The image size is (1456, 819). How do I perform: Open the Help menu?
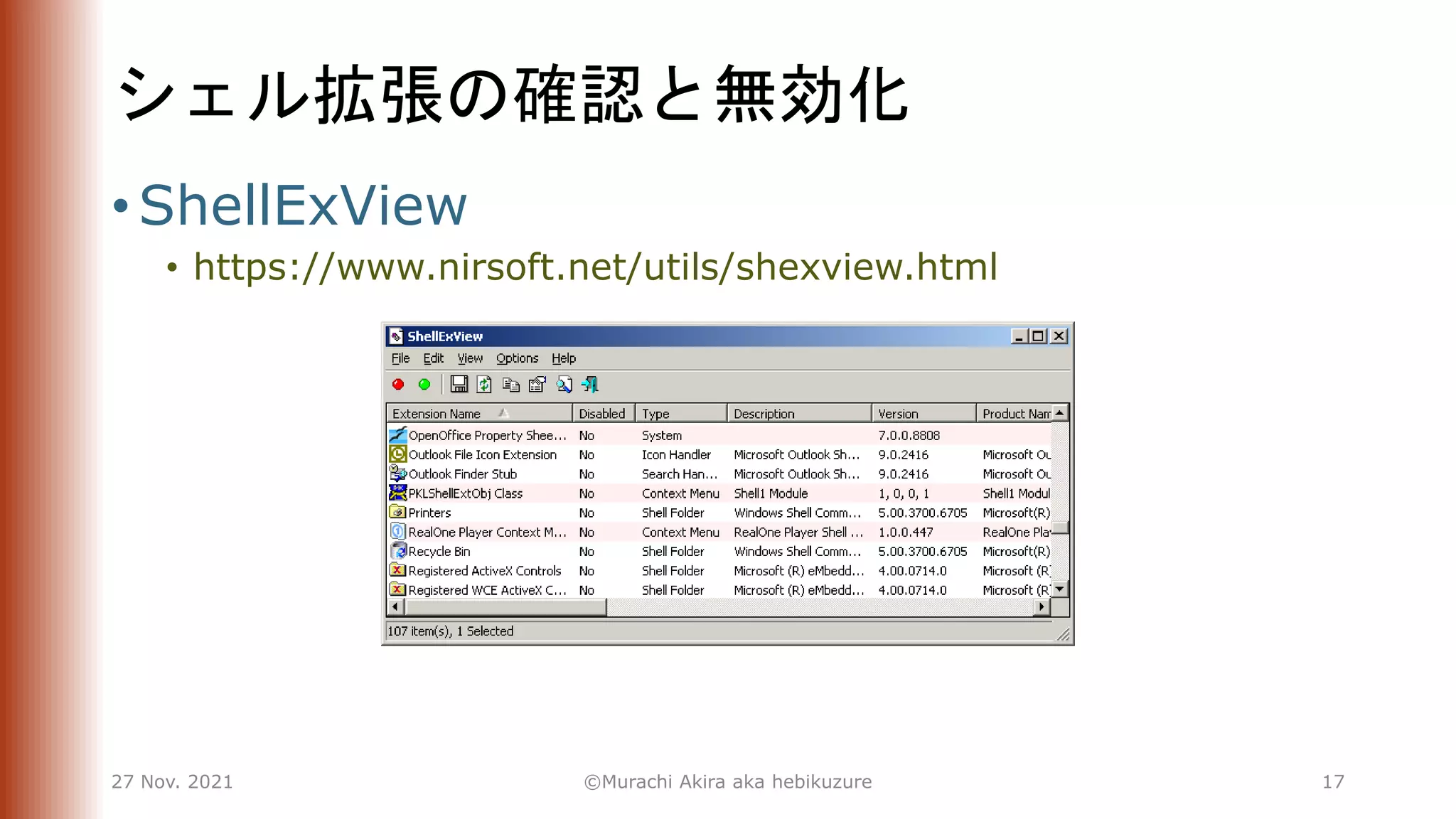pos(564,358)
